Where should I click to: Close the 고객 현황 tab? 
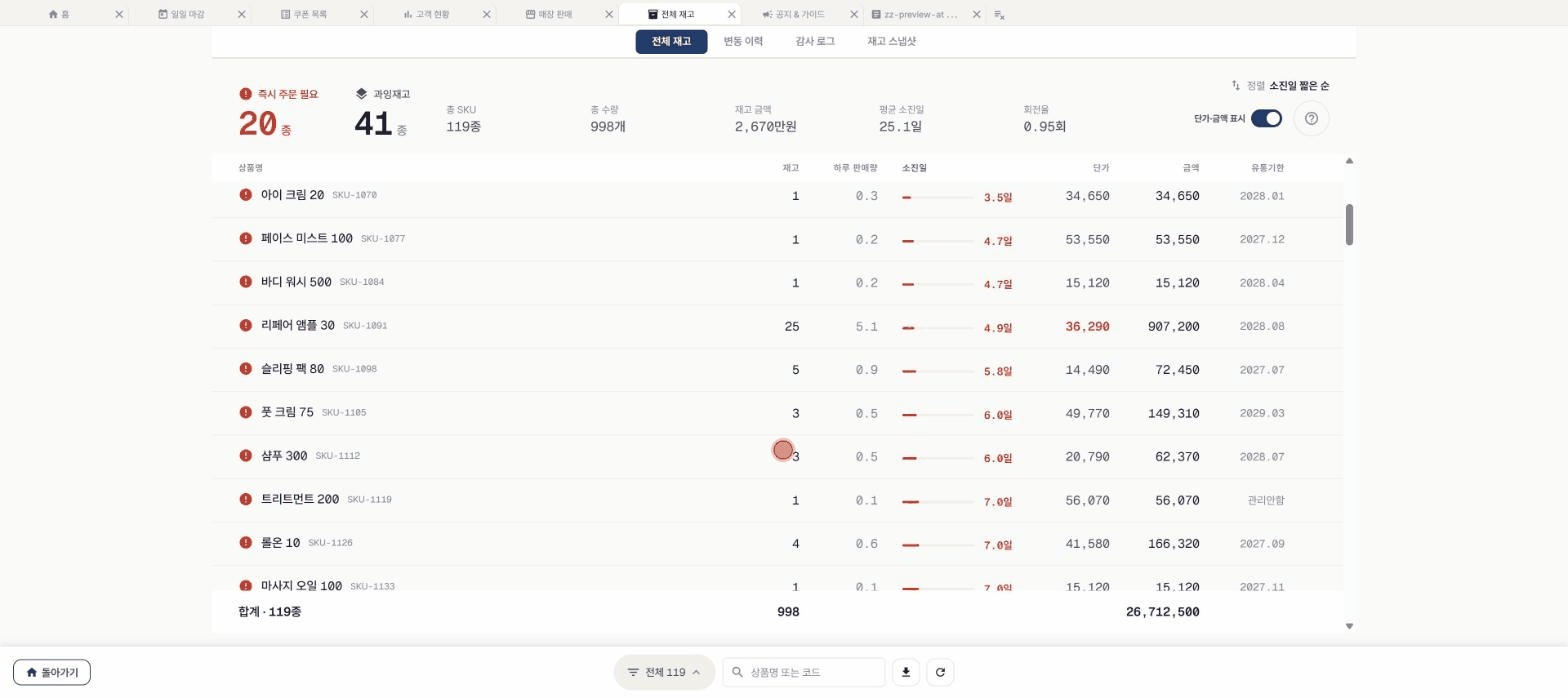(487, 14)
